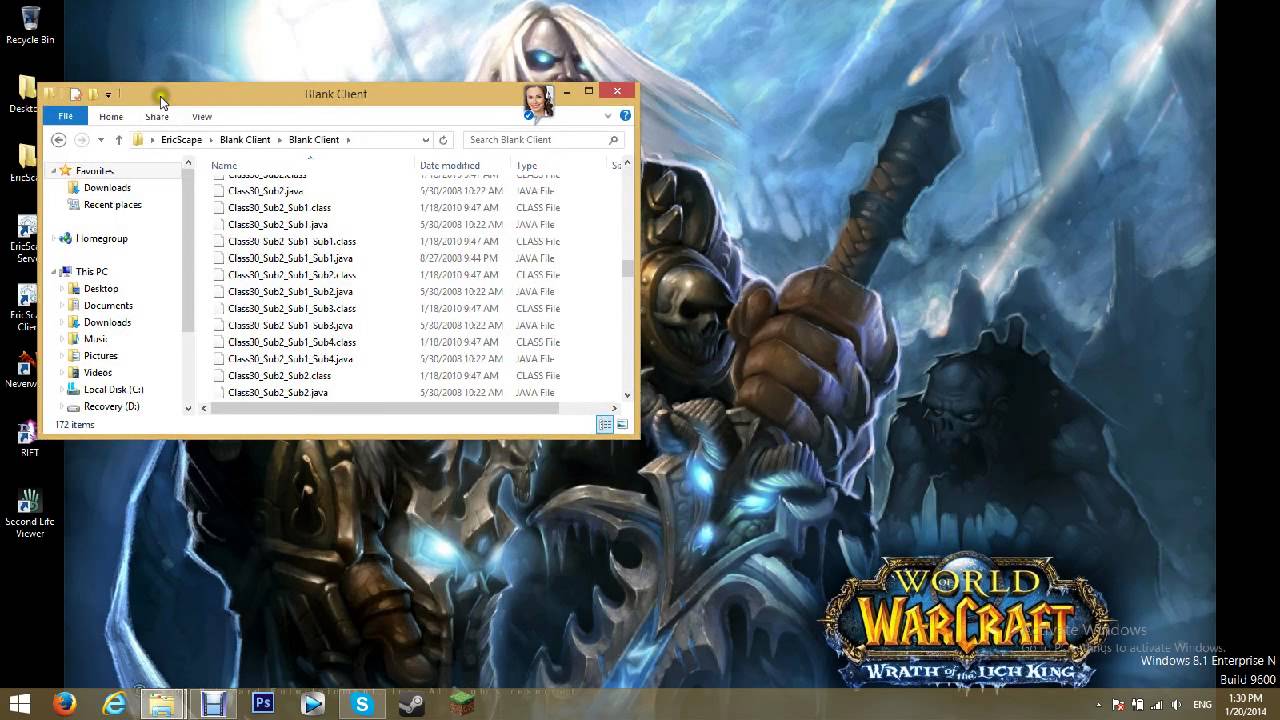Open the Recycle Bin desktop icon
Screen dimensions: 1280x720
pos(30,26)
